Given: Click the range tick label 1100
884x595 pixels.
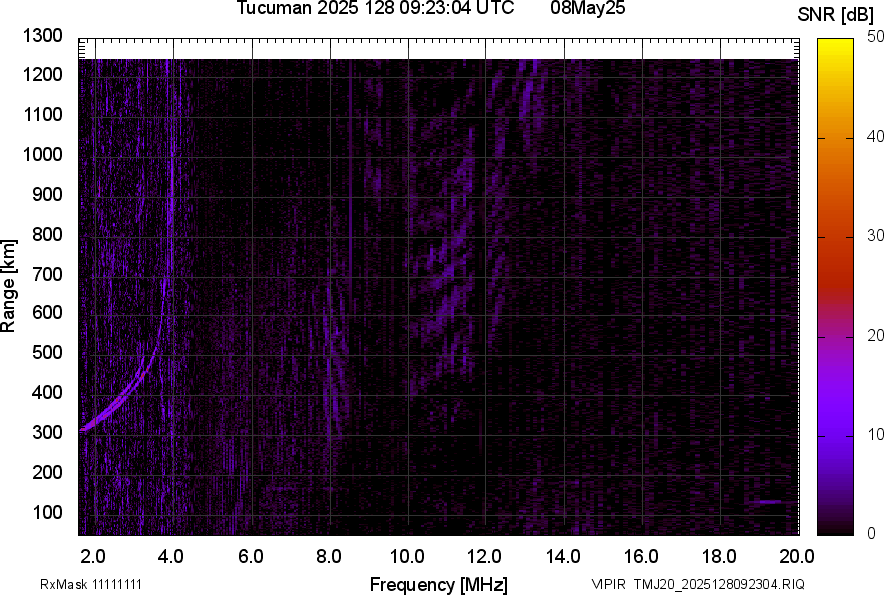Looking at the screenshot, I should [42, 114].
